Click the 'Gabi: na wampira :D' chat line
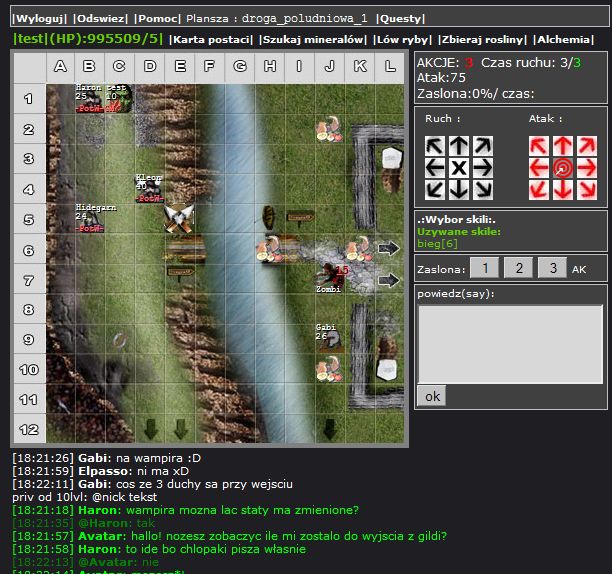The width and height of the screenshot is (612, 574). (x=106, y=458)
